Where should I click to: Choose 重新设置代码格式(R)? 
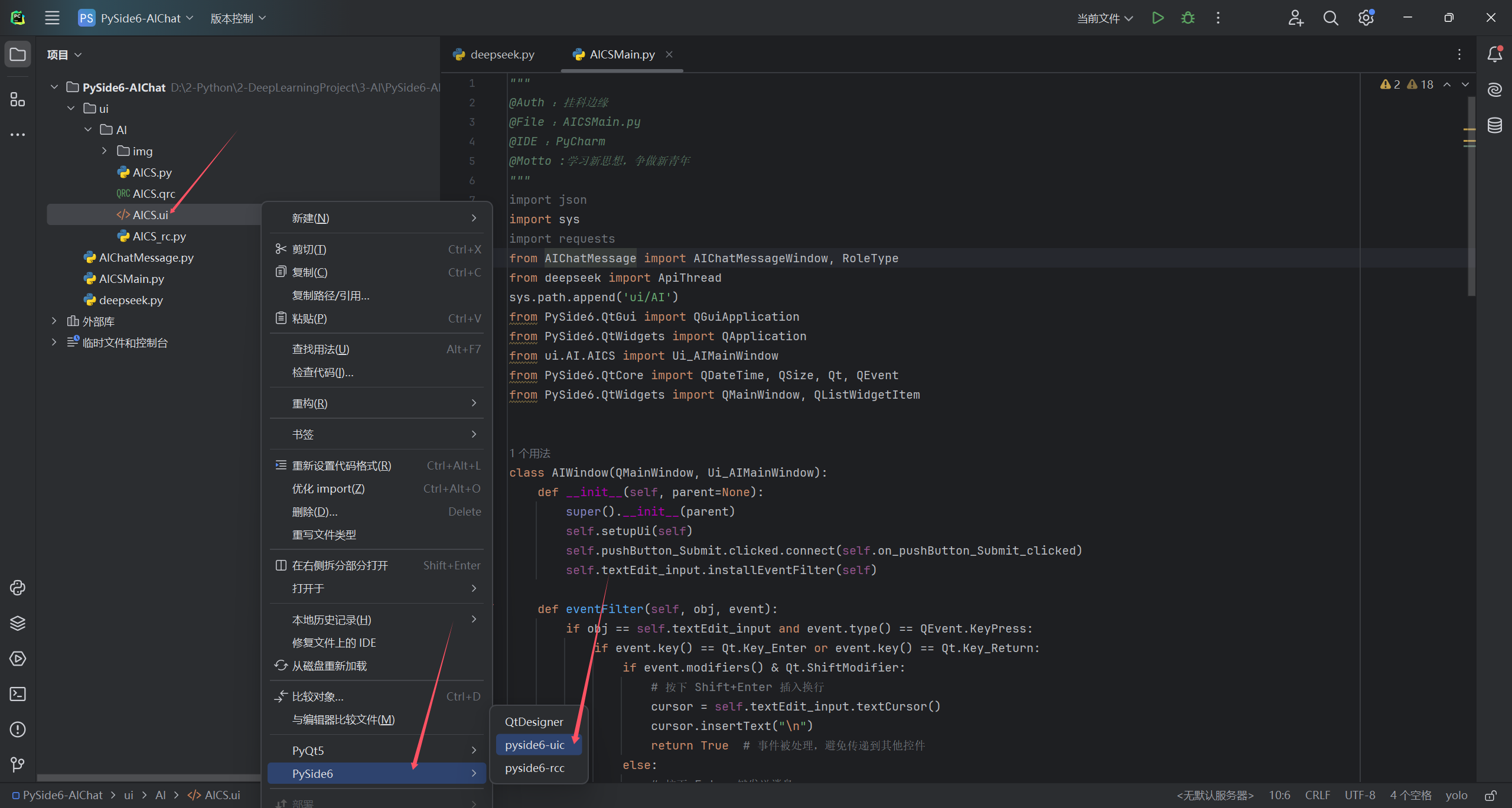point(377,465)
